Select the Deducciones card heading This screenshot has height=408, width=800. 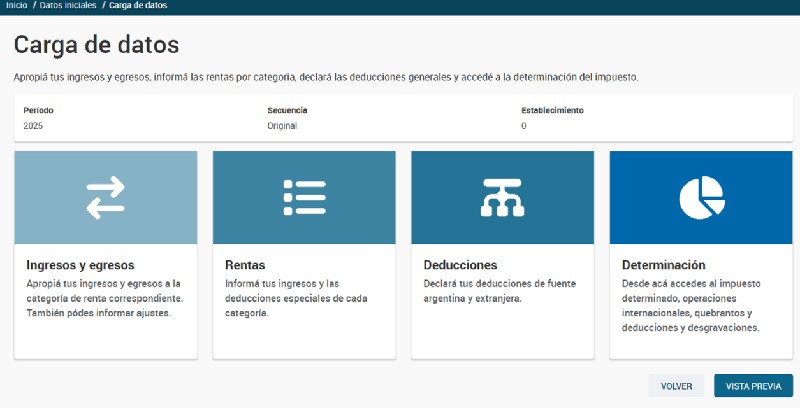coord(460,265)
